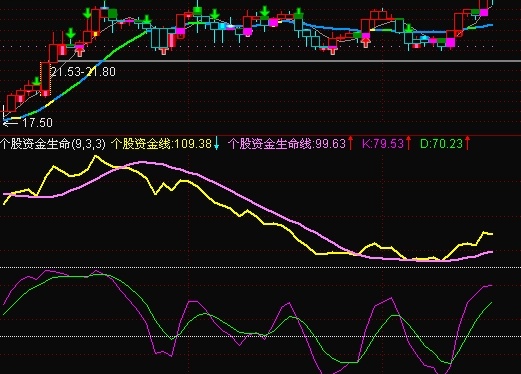The image size is (521, 374).
Task: Click the red up arrow after D:70.23
Action: [x=467, y=143]
